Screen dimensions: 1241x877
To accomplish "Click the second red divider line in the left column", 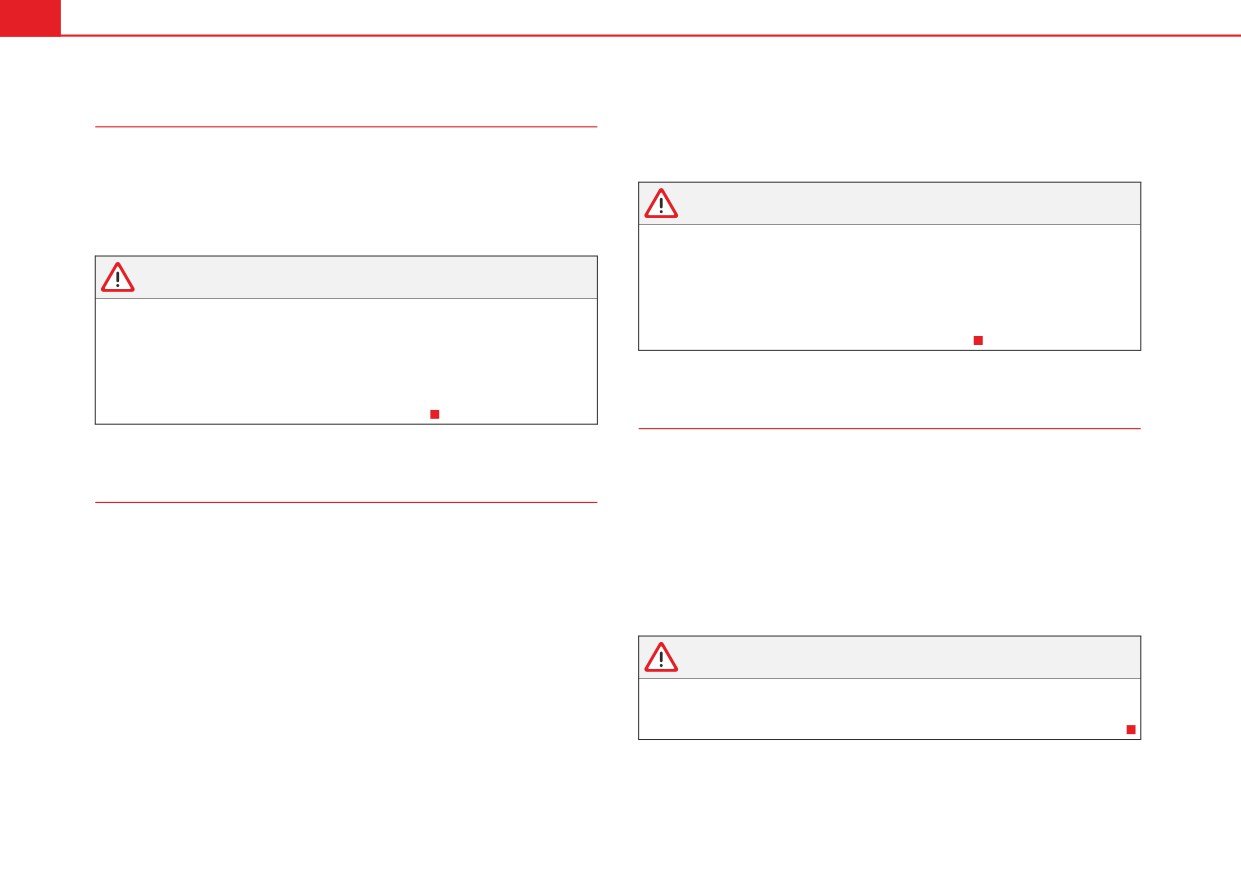I will pos(346,502).
